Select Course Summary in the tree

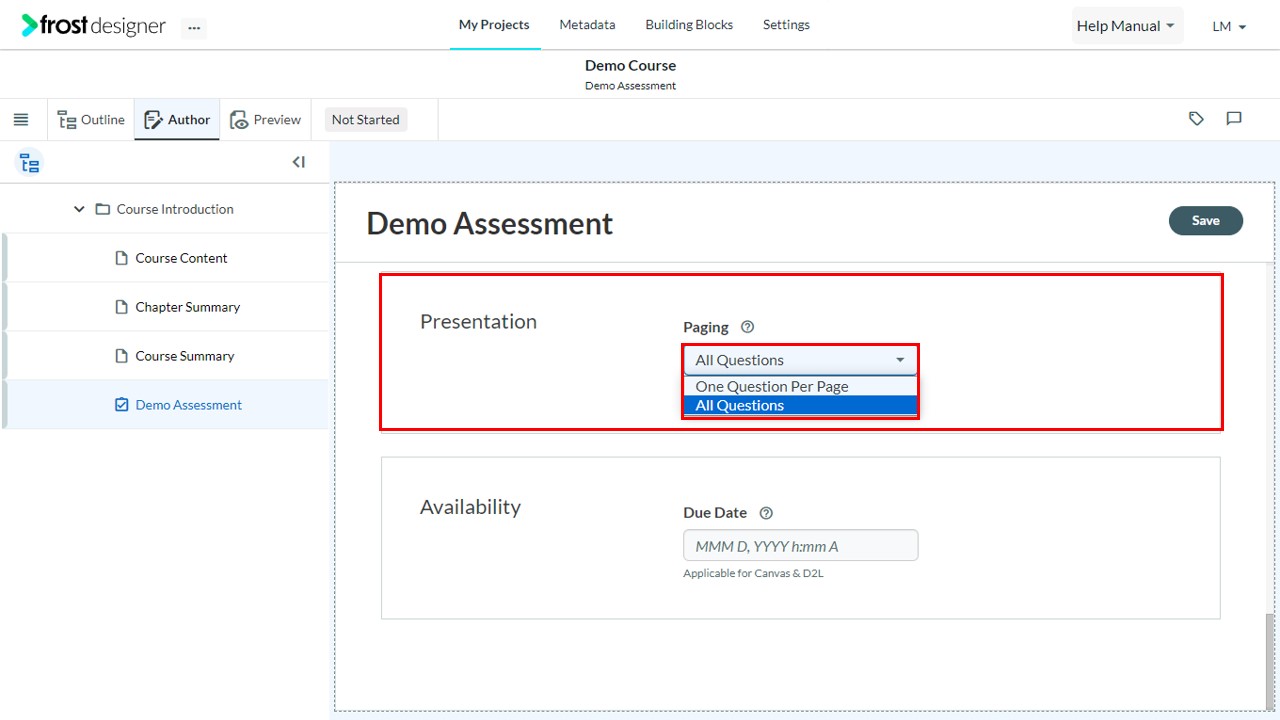pyautogui.click(x=185, y=356)
